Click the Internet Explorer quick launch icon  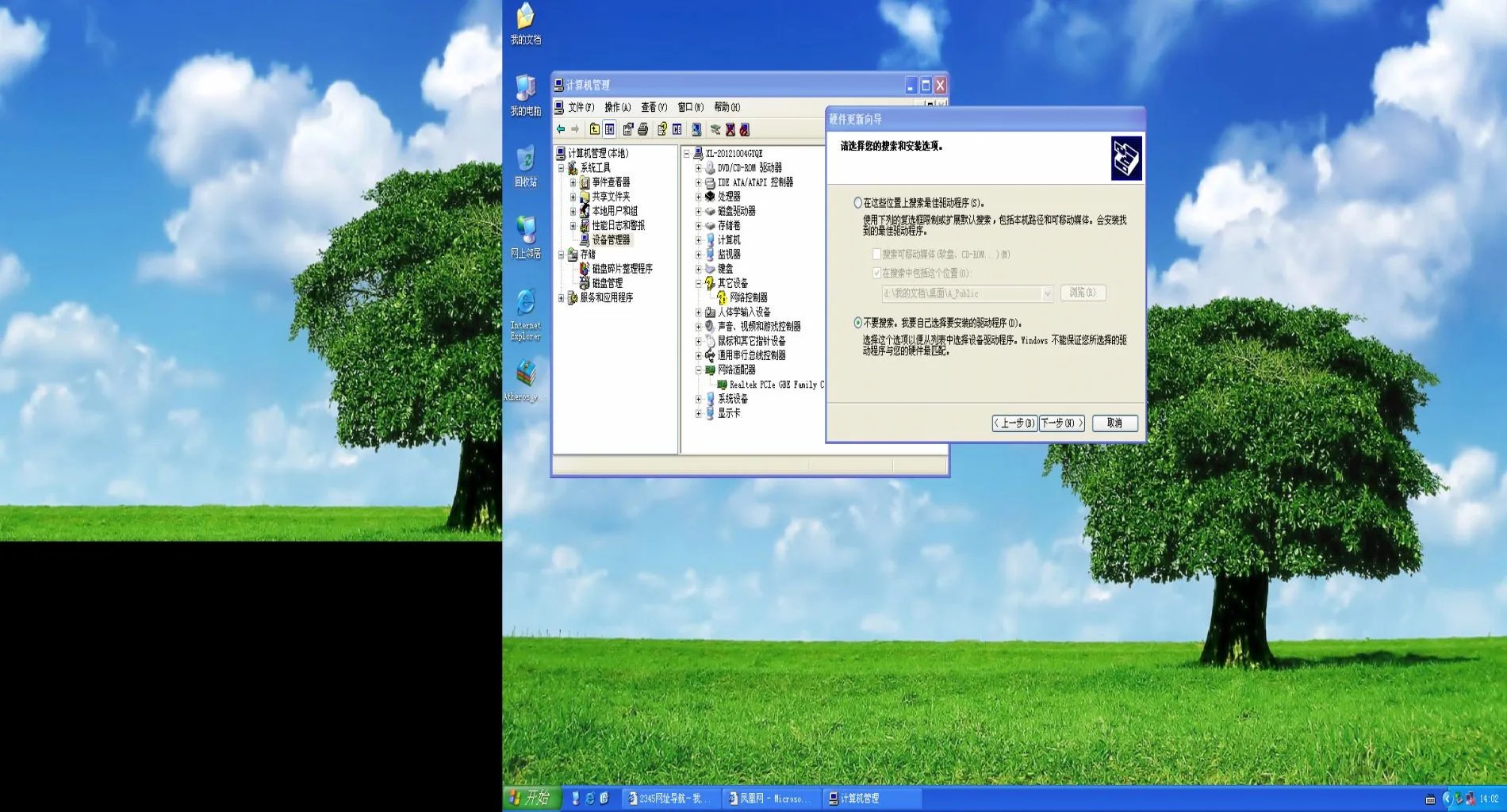590,799
